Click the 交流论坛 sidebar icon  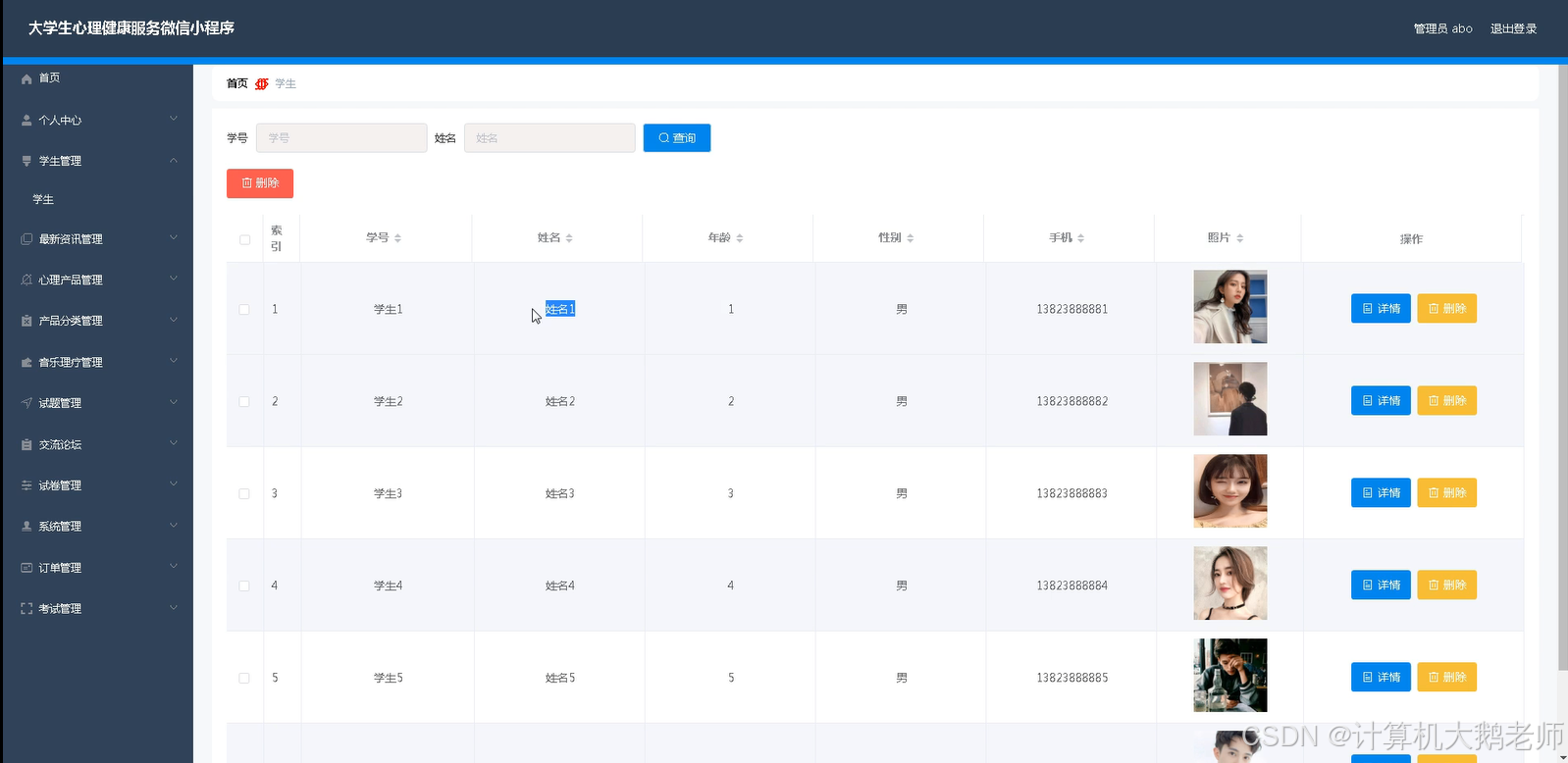(26, 445)
